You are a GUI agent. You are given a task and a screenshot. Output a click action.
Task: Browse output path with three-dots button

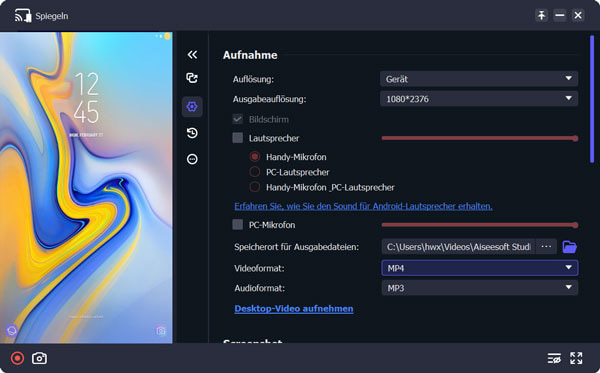[x=546, y=247]
